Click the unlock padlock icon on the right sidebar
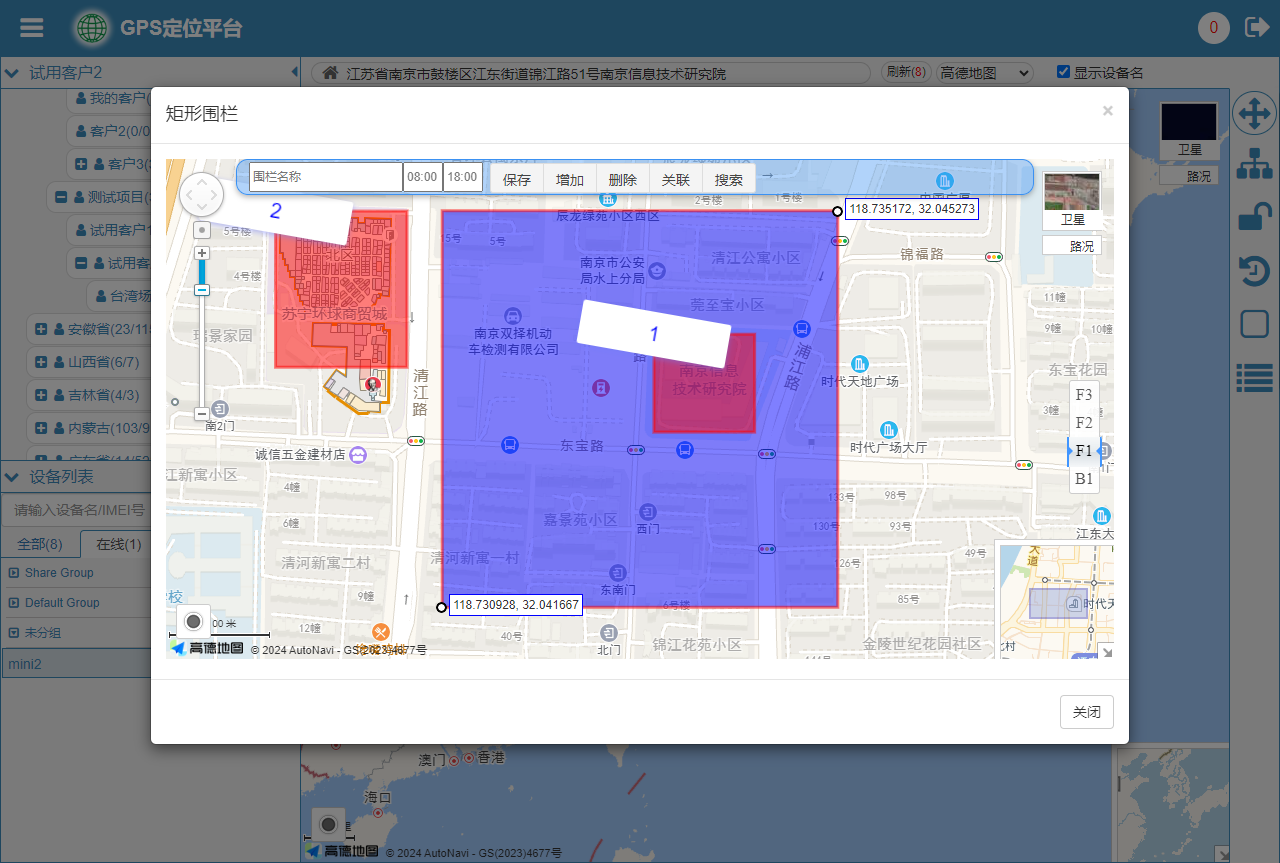1280x863 pixels. coord(1254,216)
